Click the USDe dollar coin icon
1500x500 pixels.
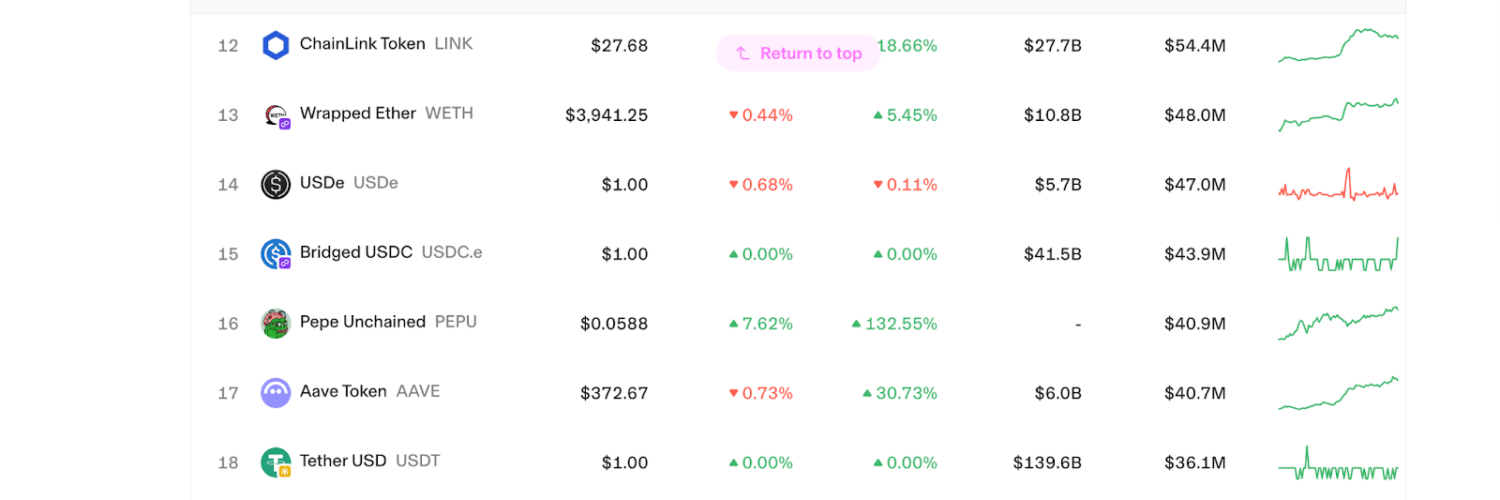pyautogui.click(x=275, y=185)
